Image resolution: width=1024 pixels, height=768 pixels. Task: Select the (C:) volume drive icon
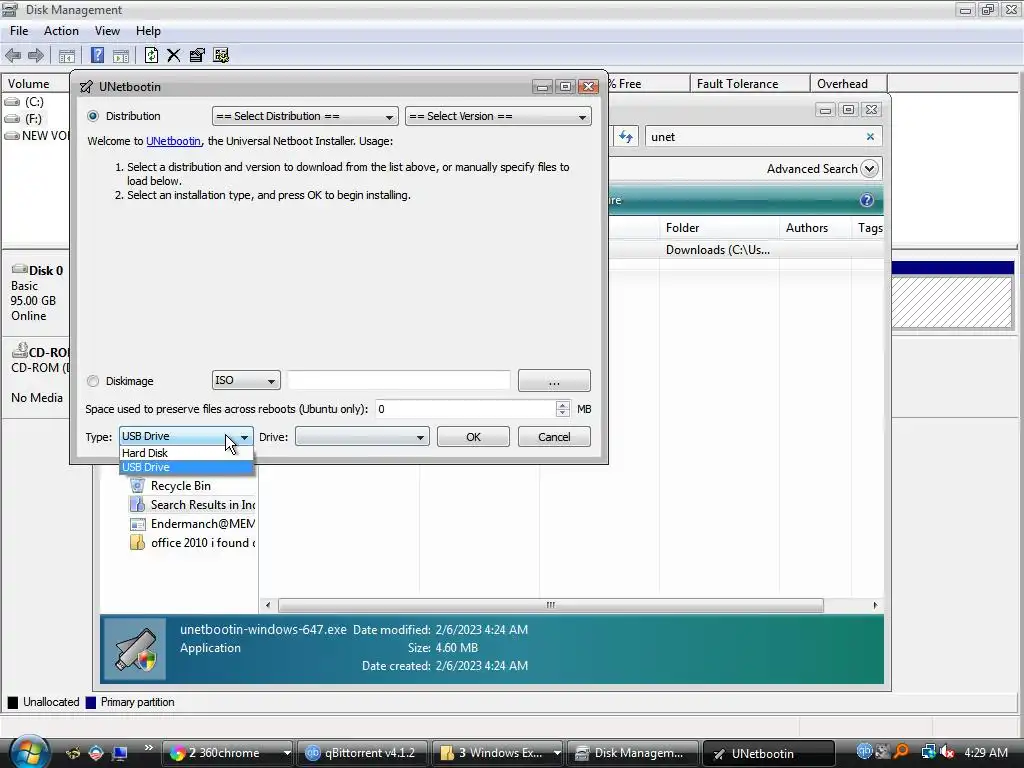pyautogui.click(x=12, y=102)
